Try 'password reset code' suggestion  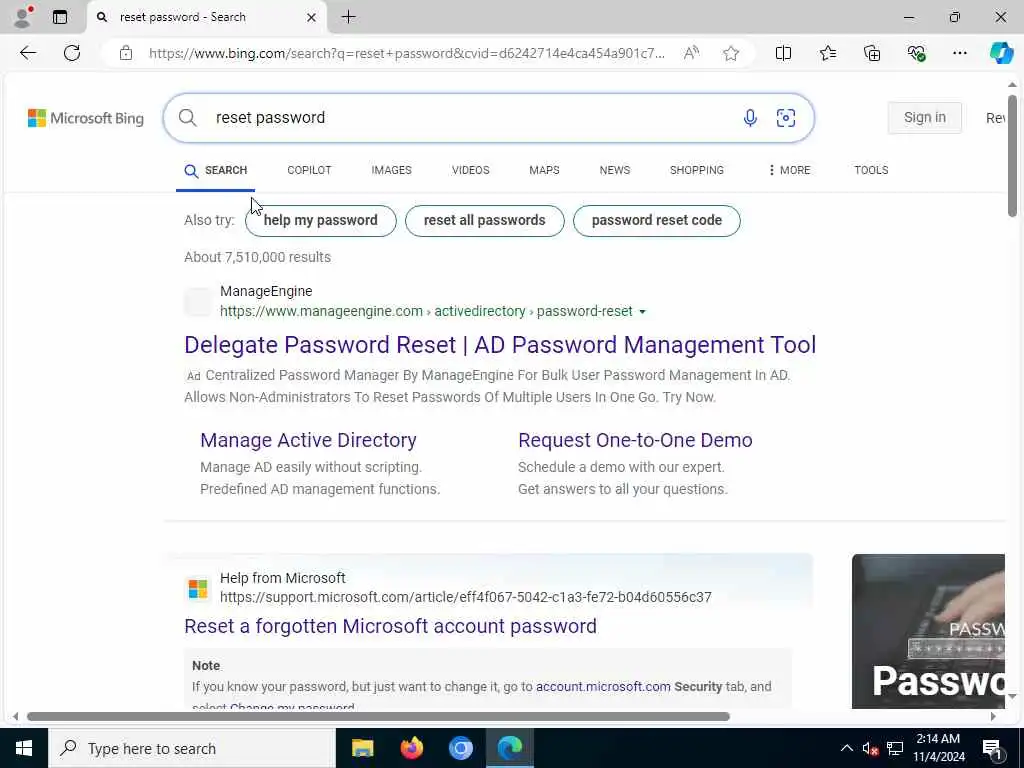tap(656, 221)
